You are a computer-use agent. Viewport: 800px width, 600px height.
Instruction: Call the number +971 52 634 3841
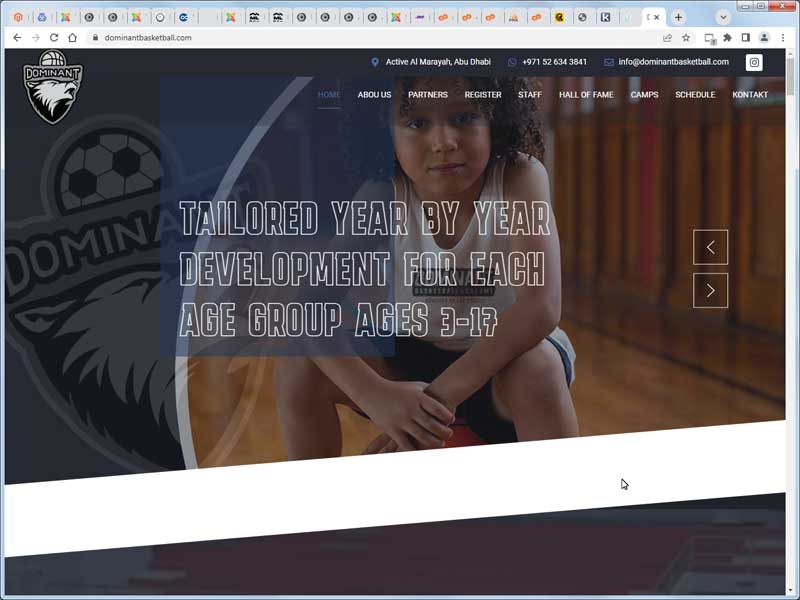[x=555, y=62]
